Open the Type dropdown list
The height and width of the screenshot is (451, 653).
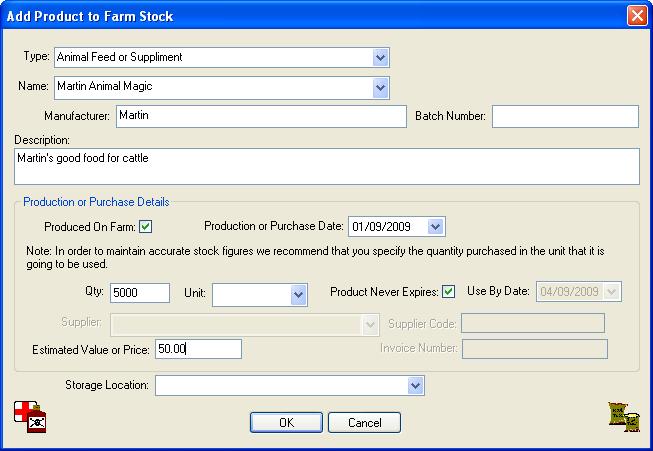(x=380, y=57)
